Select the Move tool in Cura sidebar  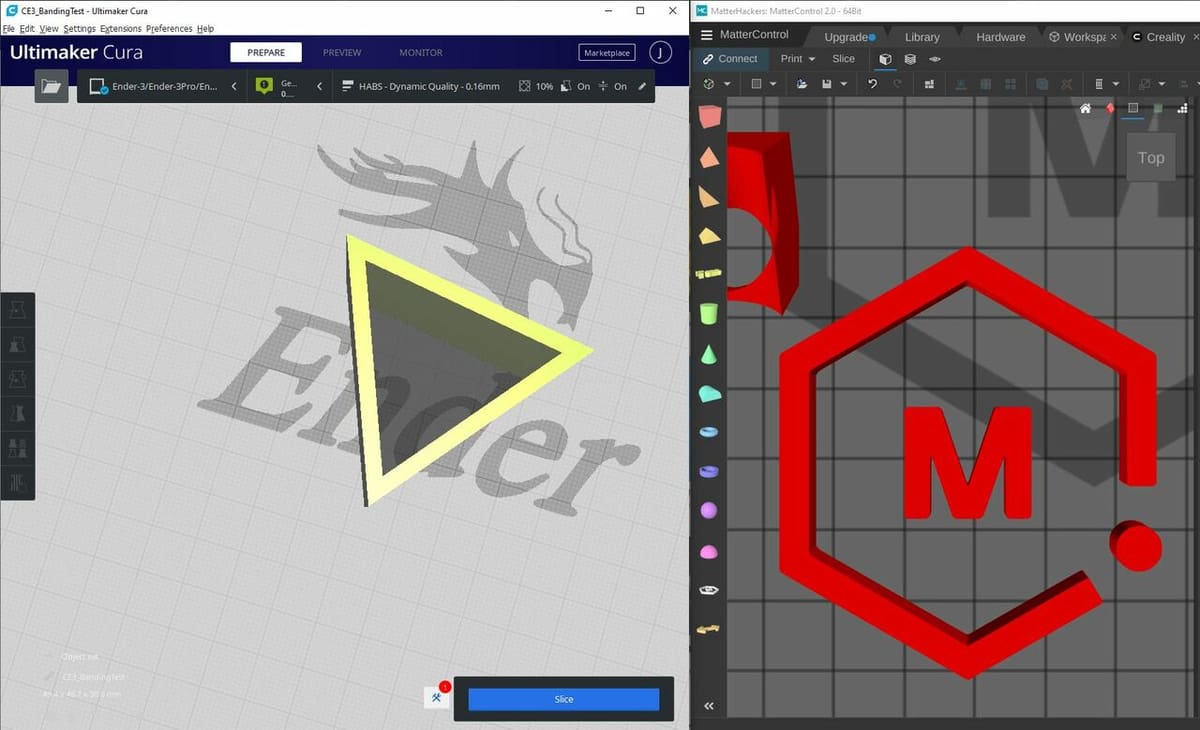click(17, 312)
